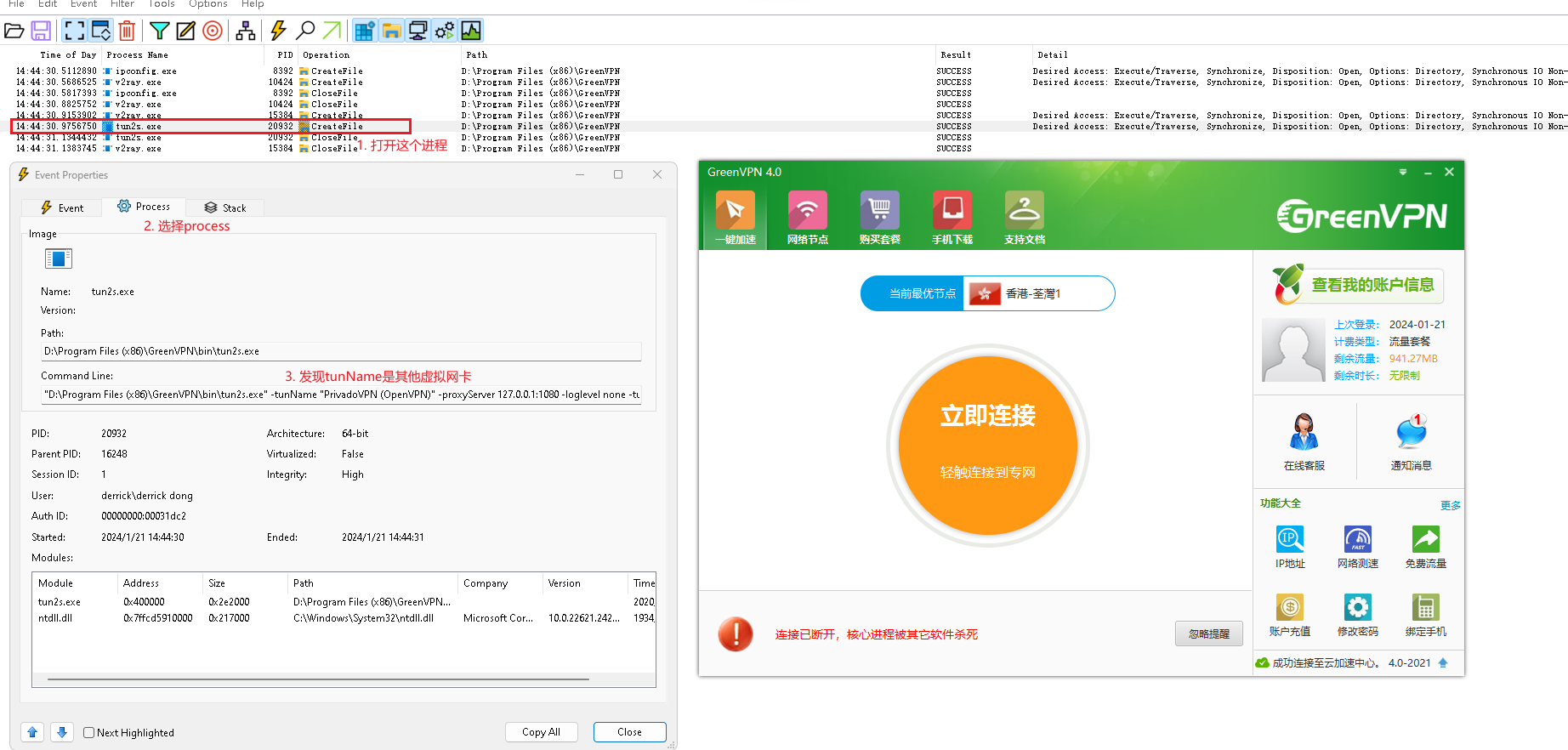Click the Command Line text field

tap(341, 395)
